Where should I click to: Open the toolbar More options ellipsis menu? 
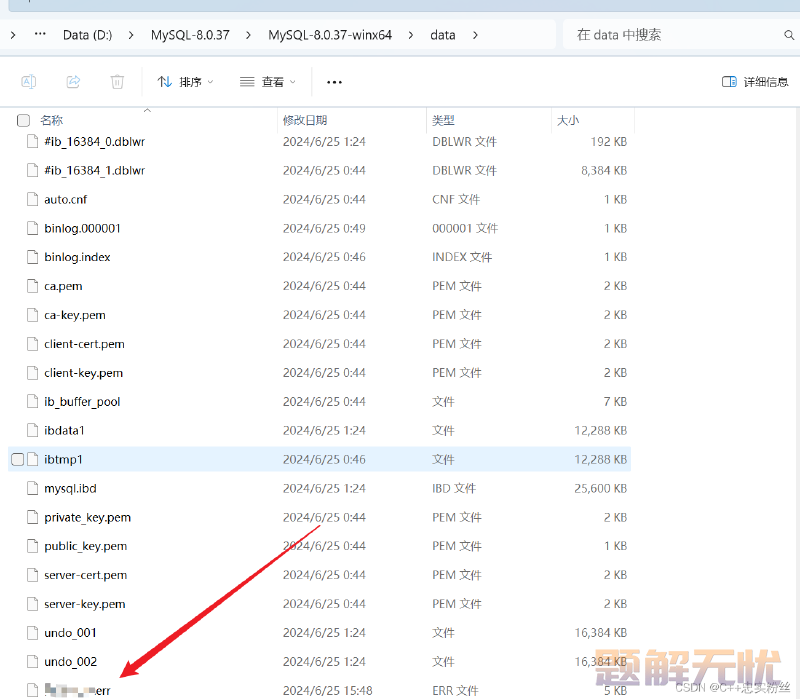click(x=334, y=82)
